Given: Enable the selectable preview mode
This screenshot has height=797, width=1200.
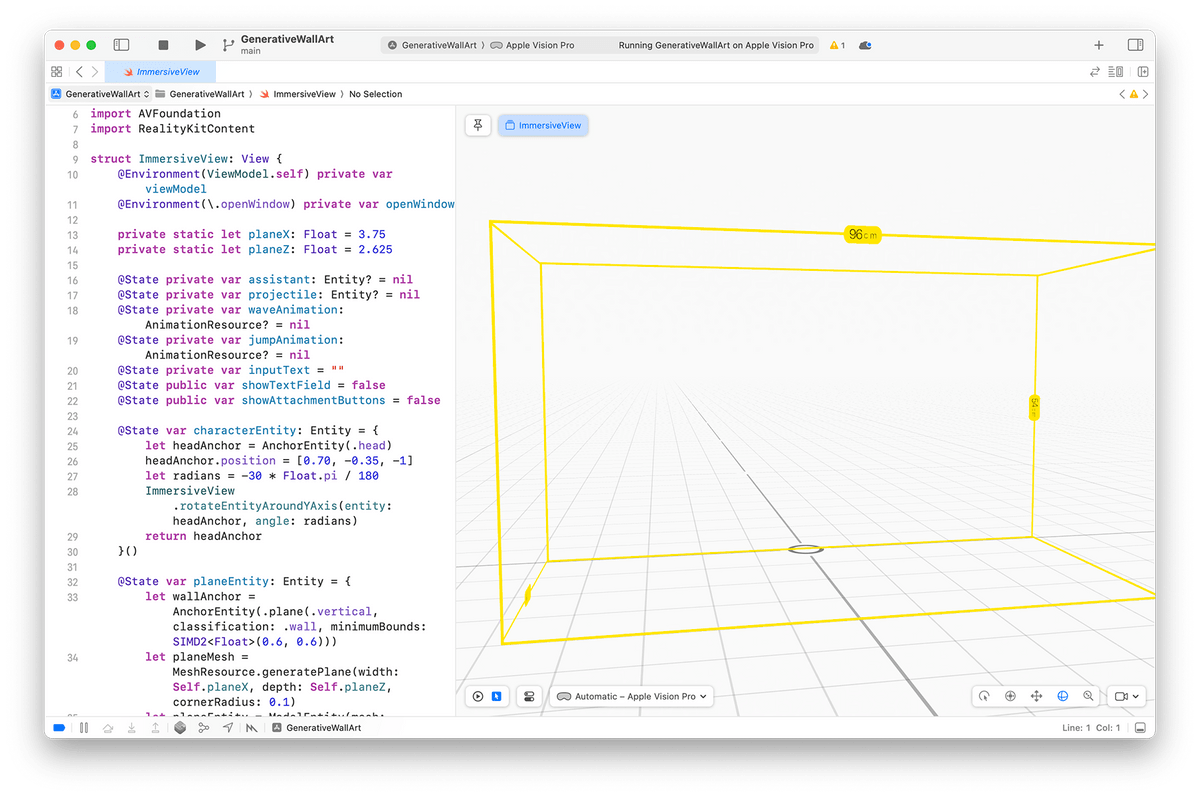Looking at the screenshot, I should (x=497, y=696).
